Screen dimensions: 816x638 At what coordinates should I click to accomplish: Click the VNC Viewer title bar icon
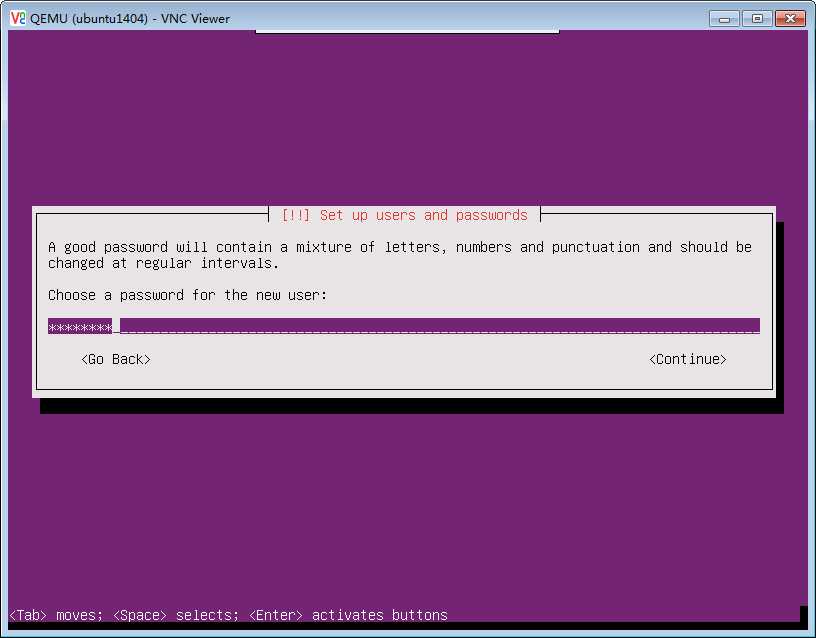coord(17,18)
